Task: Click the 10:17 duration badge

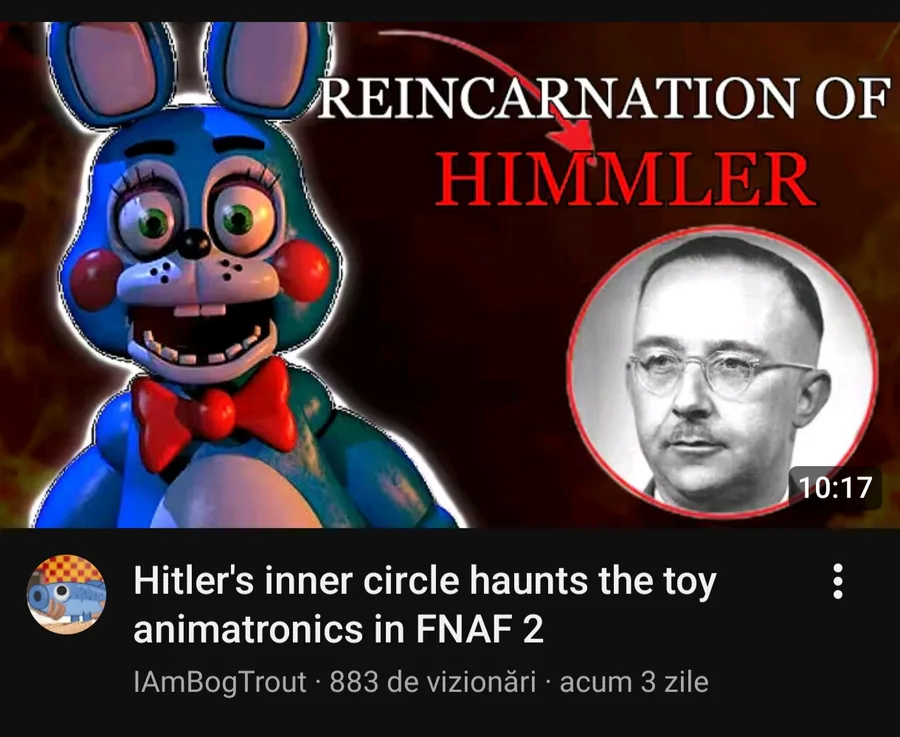Action: click(x=835, y=488)
